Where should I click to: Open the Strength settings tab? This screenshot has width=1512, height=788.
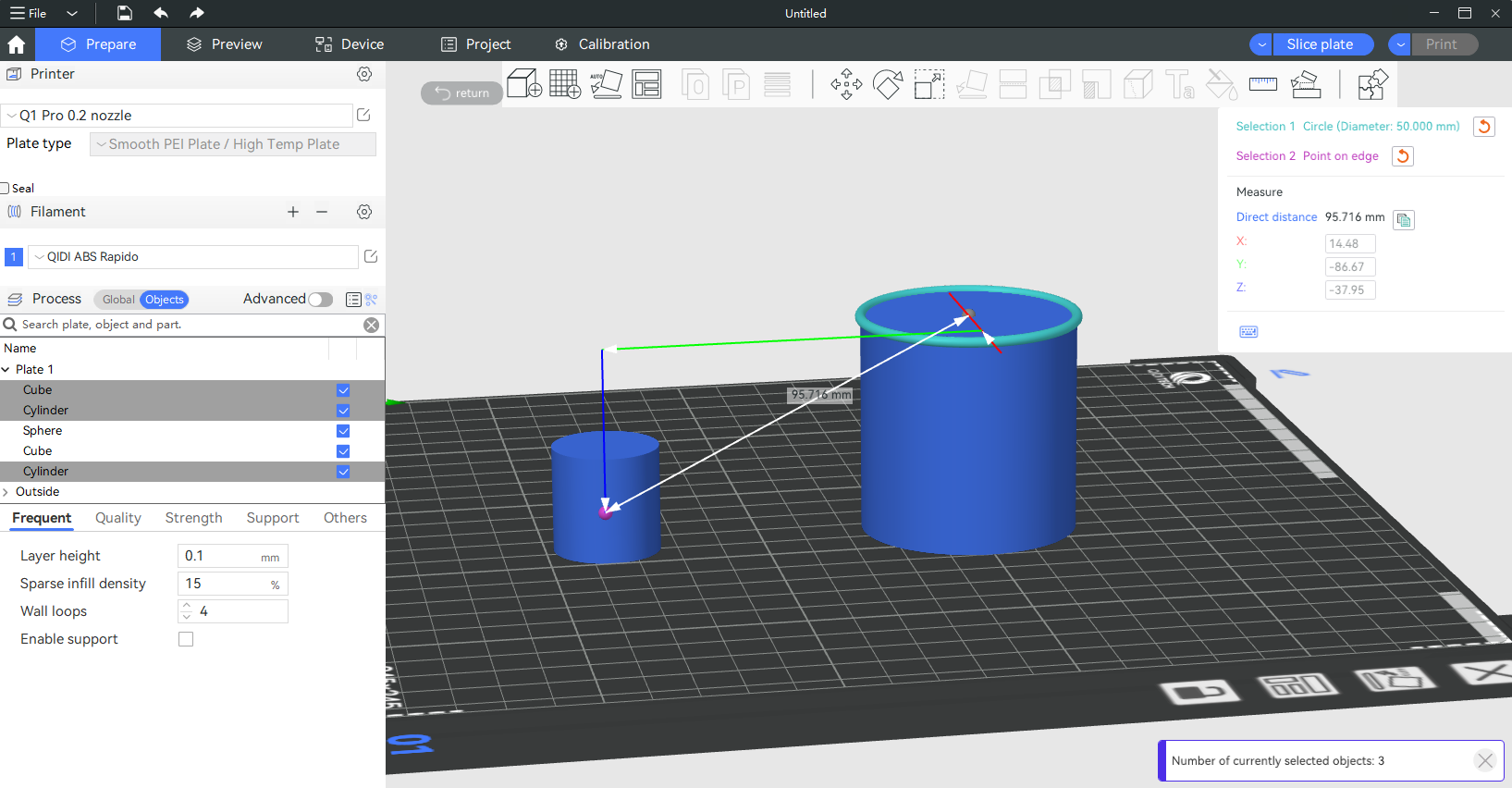(193, 518)
